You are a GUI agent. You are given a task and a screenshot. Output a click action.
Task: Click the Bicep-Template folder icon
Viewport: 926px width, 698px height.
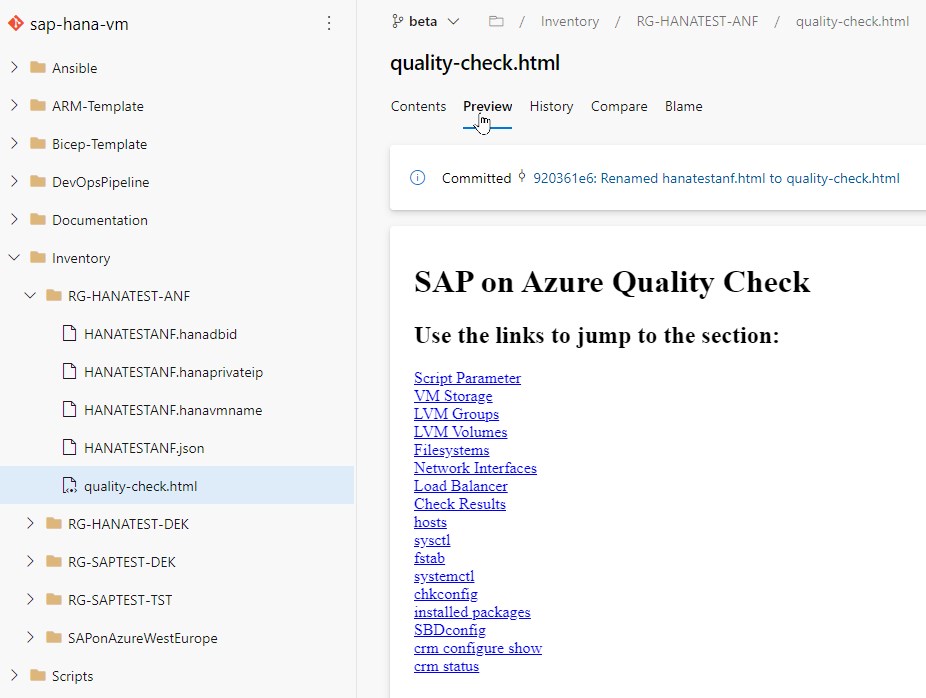coord(38,143)
